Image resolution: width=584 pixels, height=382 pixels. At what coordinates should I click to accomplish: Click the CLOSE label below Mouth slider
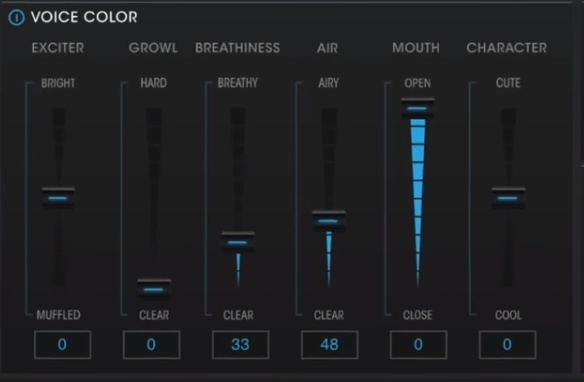pyautogui.click(x=418, y=315)
